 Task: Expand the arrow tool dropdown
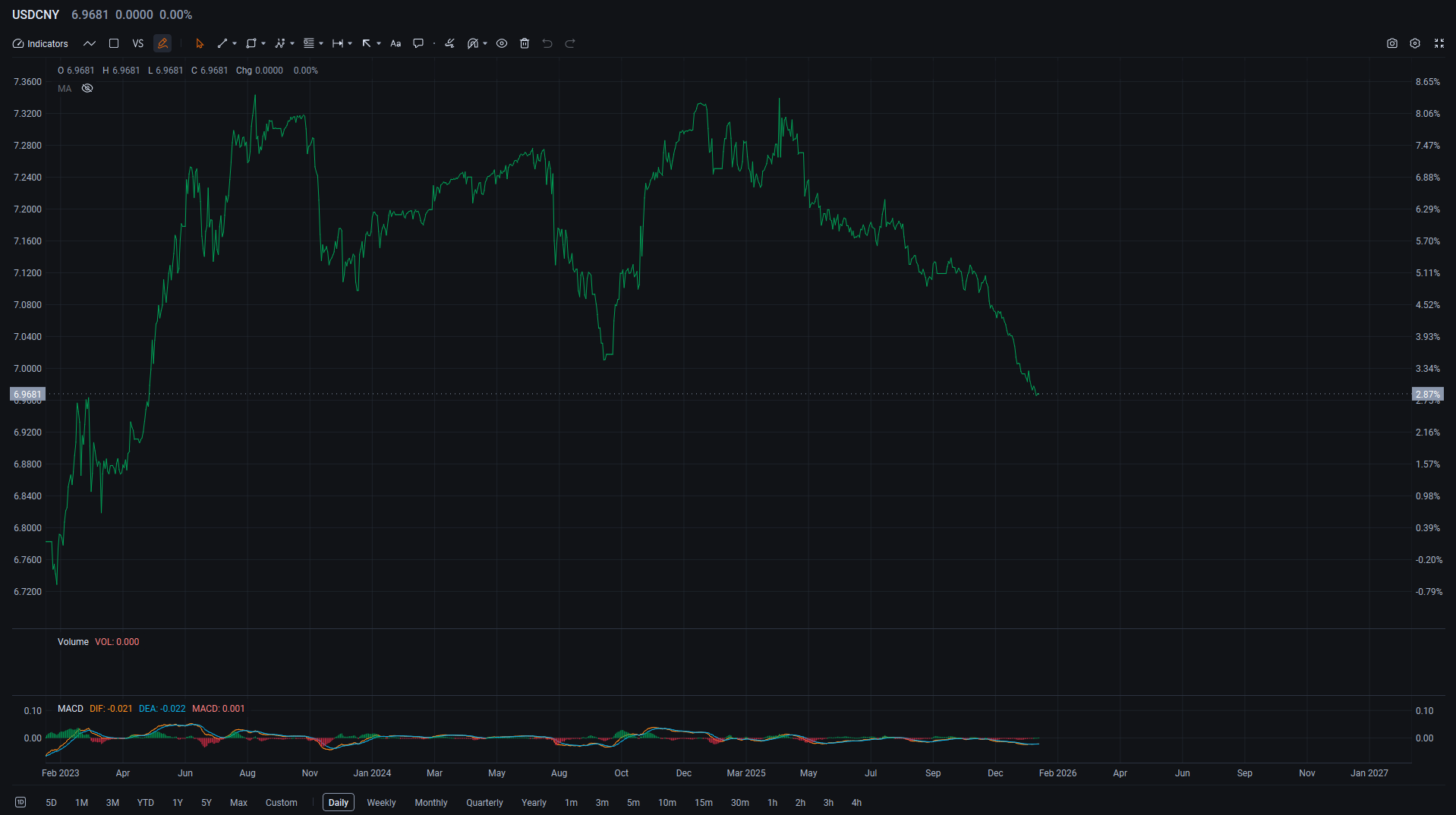pos(379,43)
